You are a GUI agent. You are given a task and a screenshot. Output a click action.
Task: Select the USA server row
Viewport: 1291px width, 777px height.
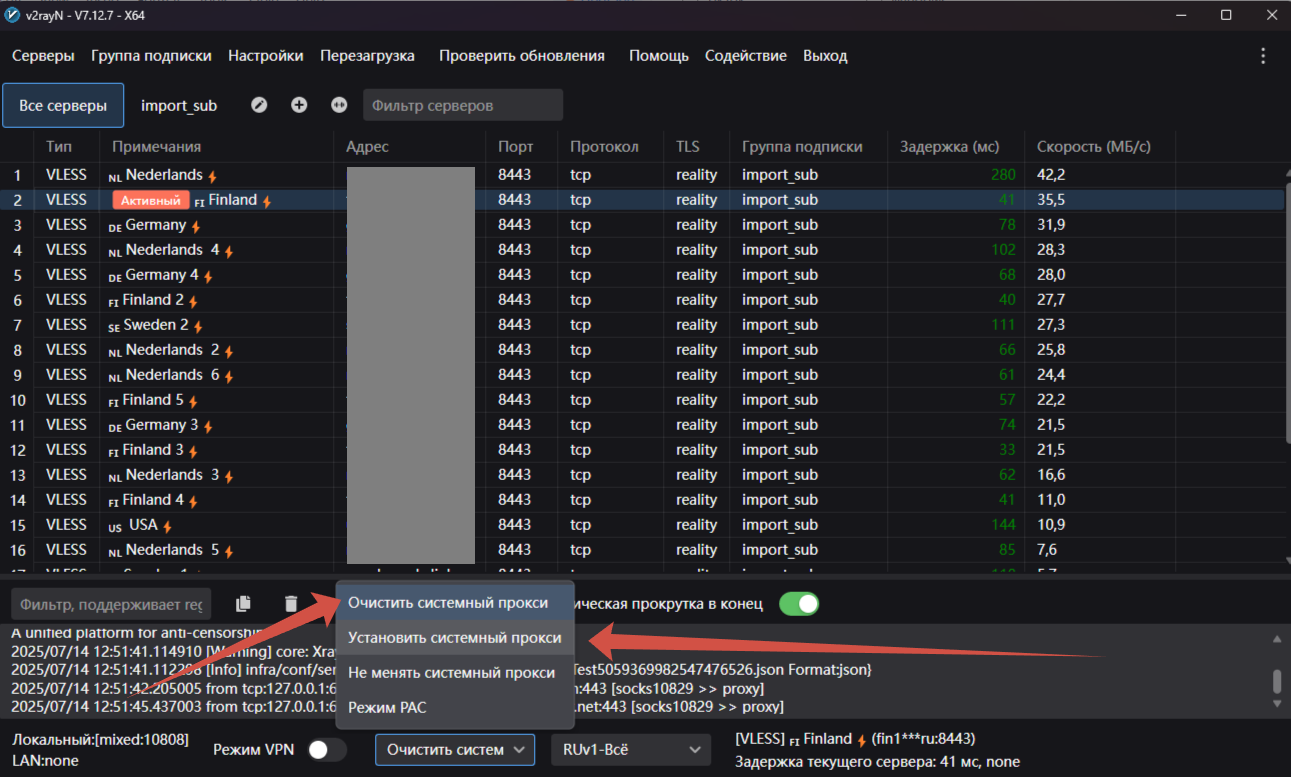click(642, 525)
